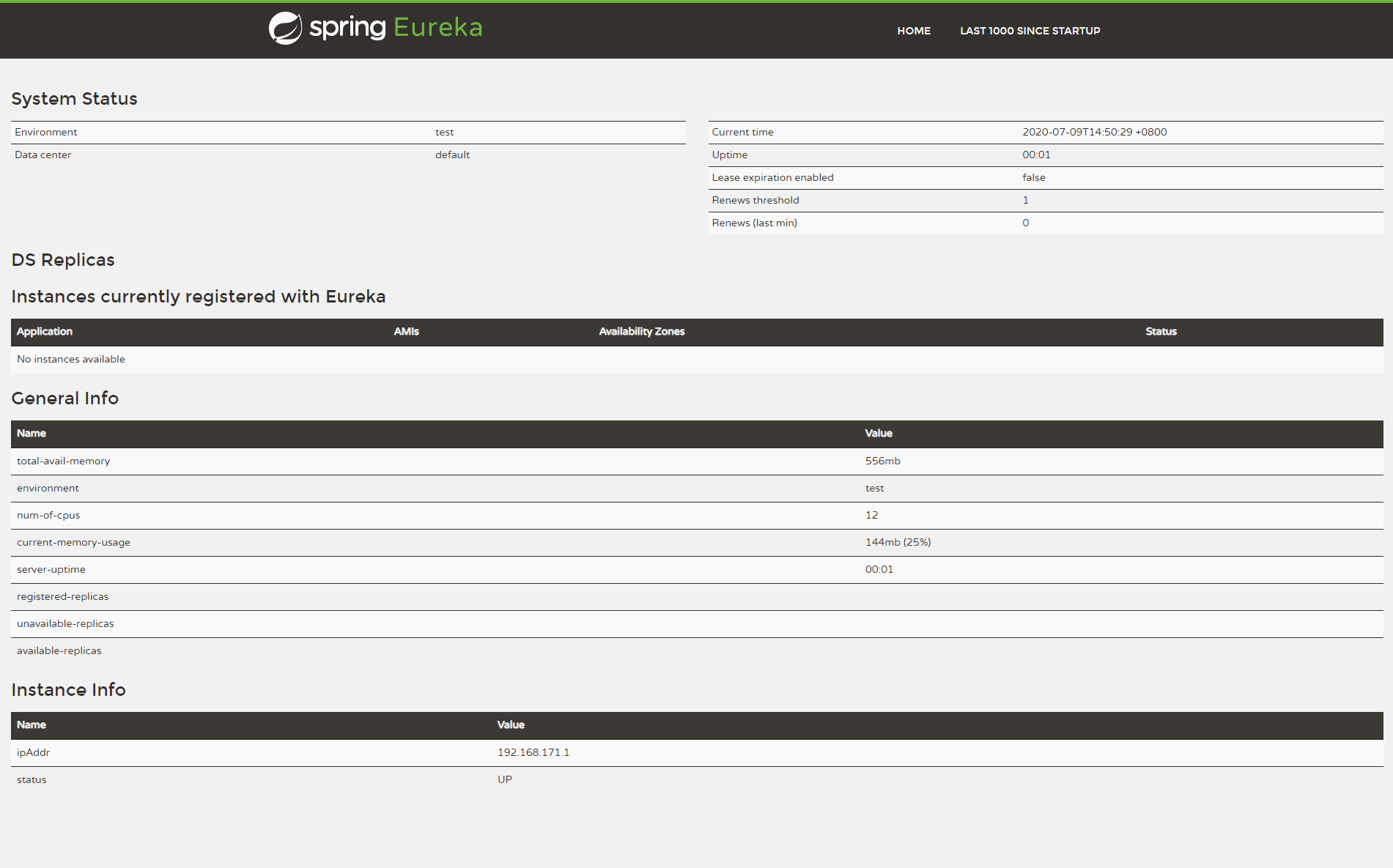The image size is (1393, 868).
Task: Click the current-memory-usage row name
Action: (x=73, y=542)
